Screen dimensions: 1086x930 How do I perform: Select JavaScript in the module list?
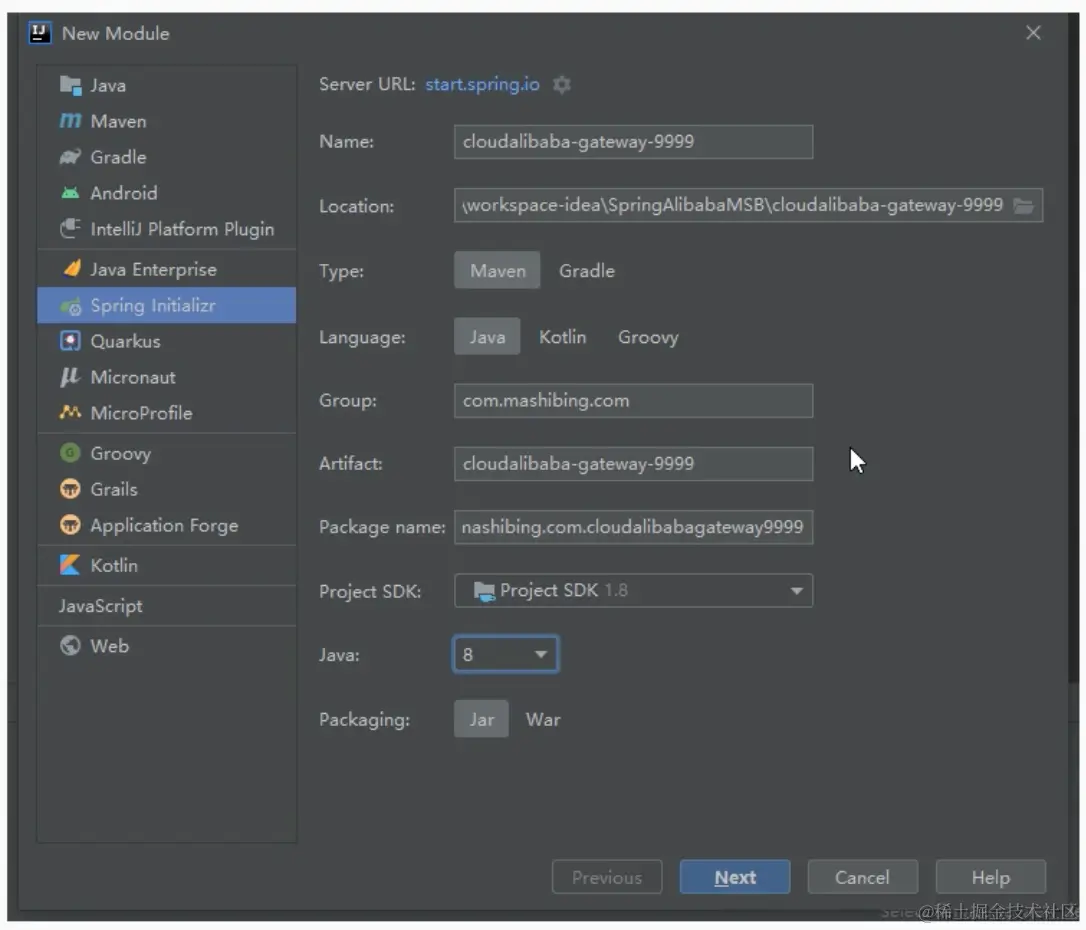[100, 606]
